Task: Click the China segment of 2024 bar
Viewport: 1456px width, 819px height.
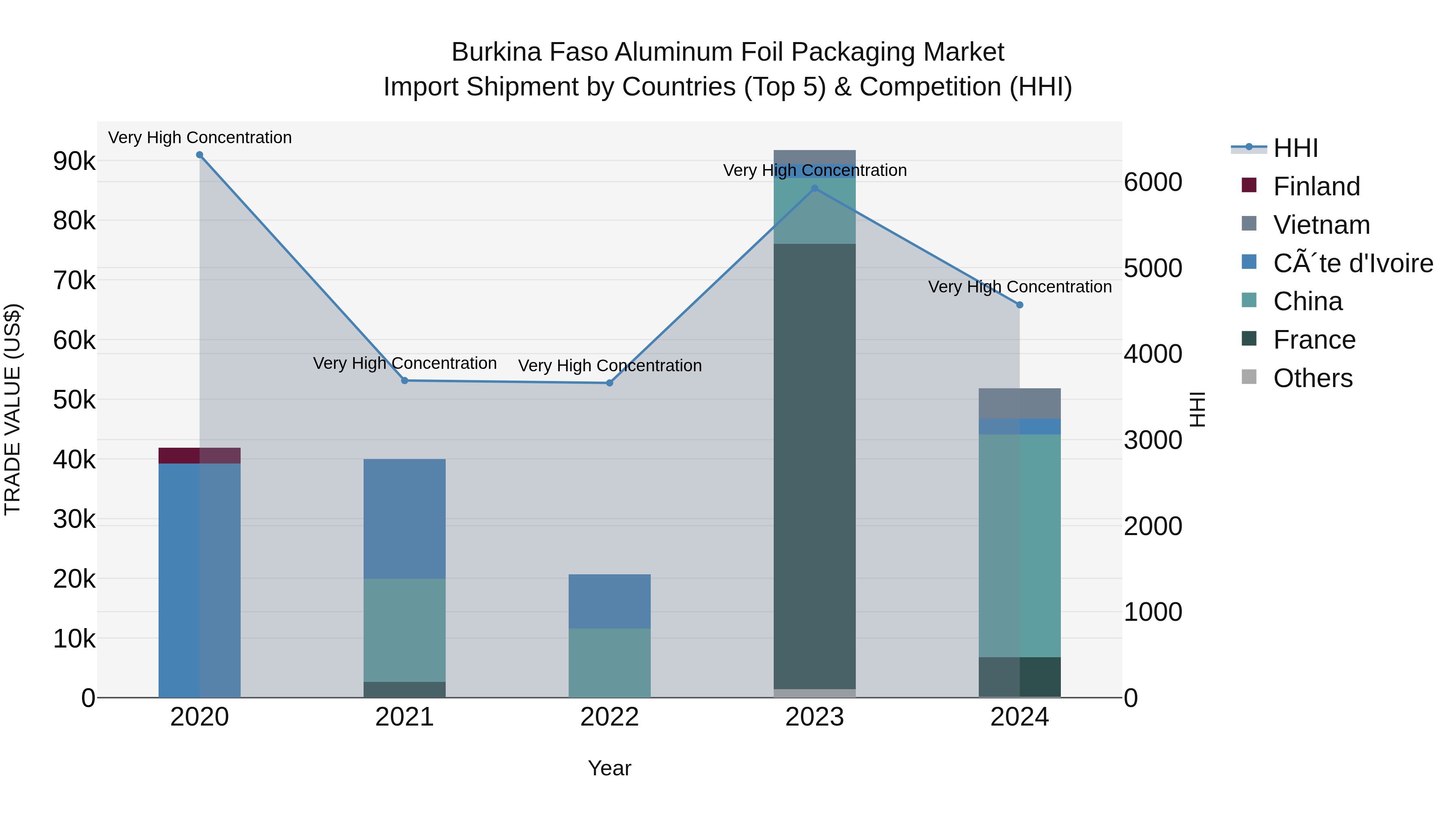Action: (x=1020, y=546)
